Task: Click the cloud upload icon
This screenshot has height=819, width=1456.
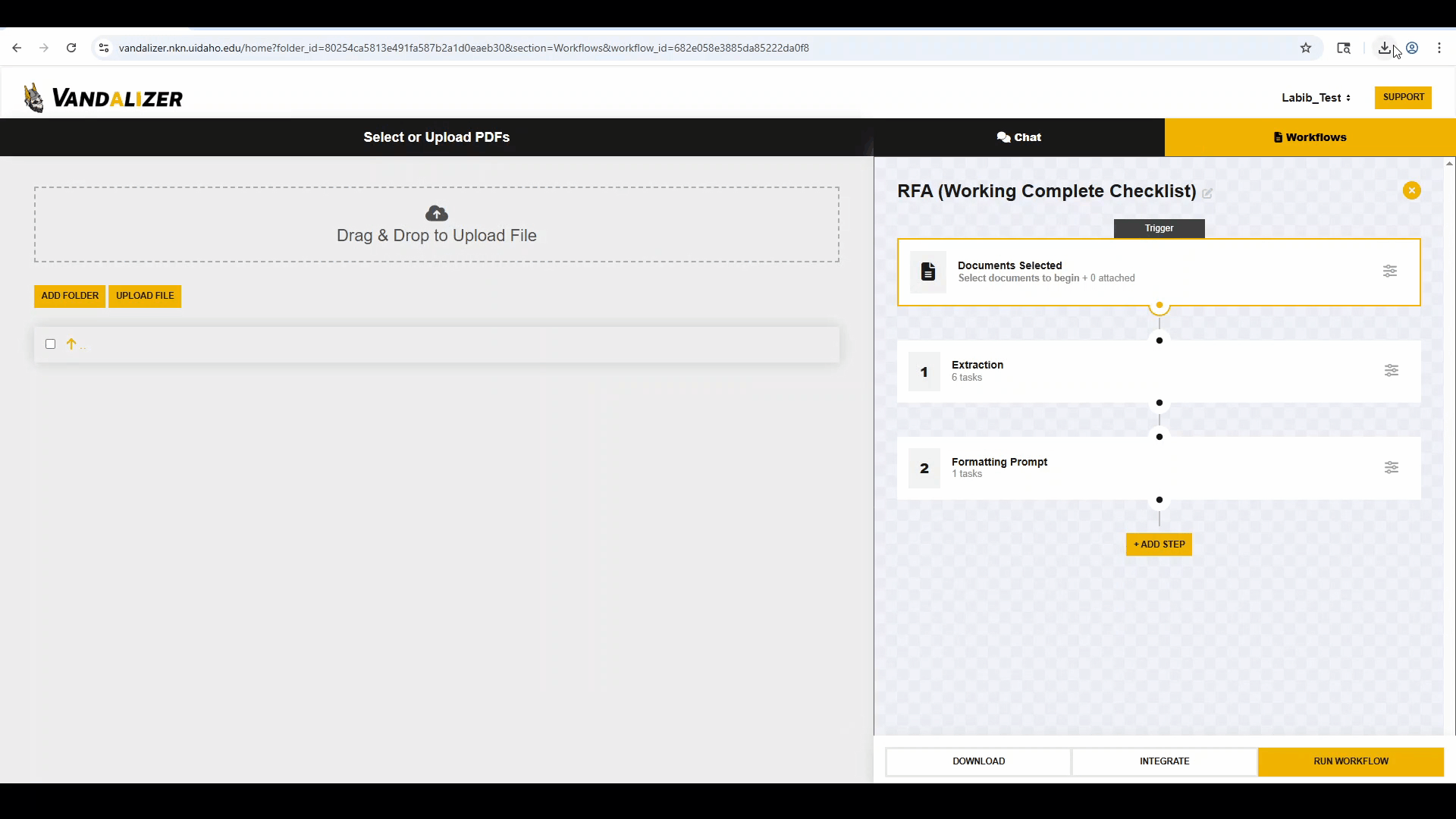Action: pyautogui.click(x=436, y=213)
